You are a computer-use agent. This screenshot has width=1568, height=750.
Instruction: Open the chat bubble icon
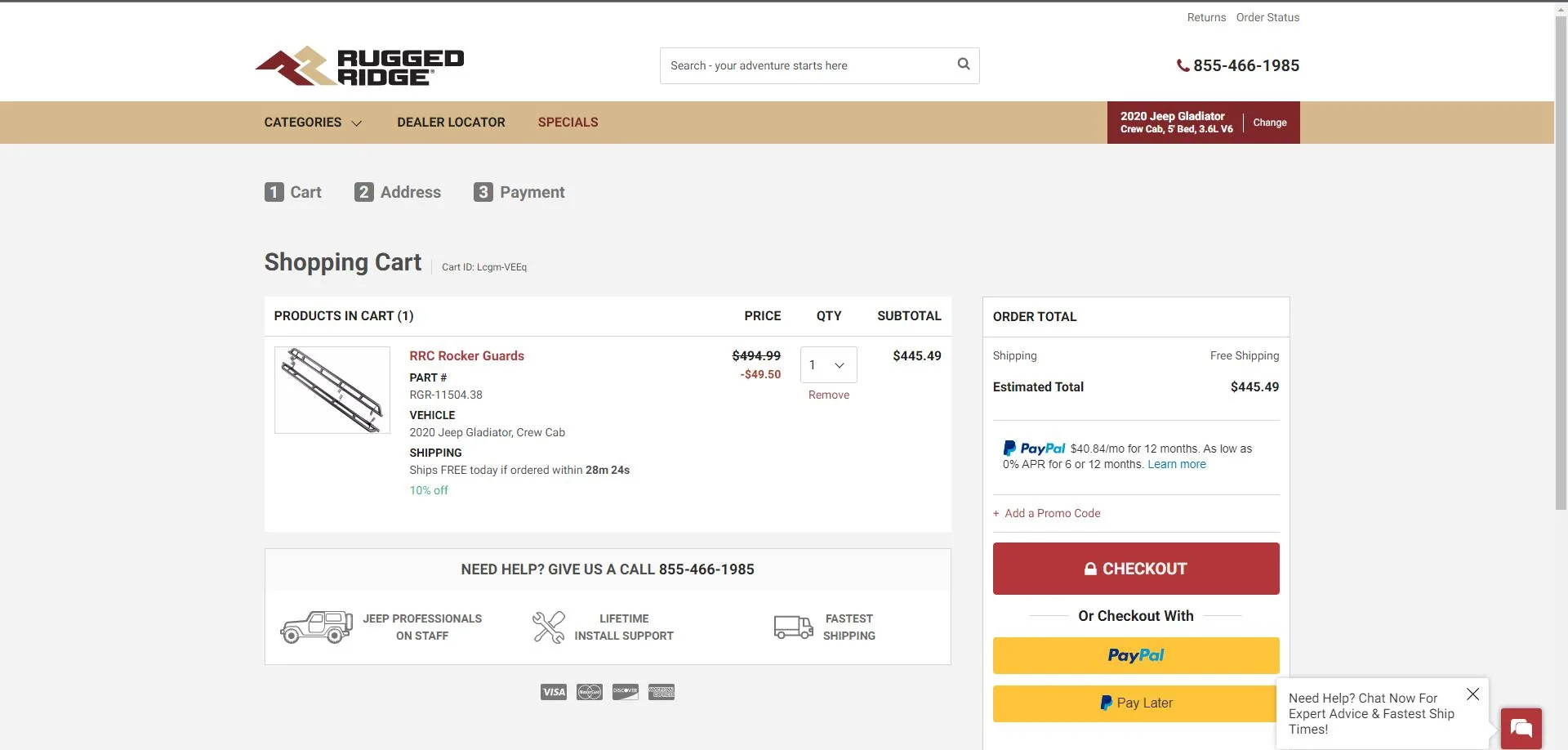coord(1521,728)
